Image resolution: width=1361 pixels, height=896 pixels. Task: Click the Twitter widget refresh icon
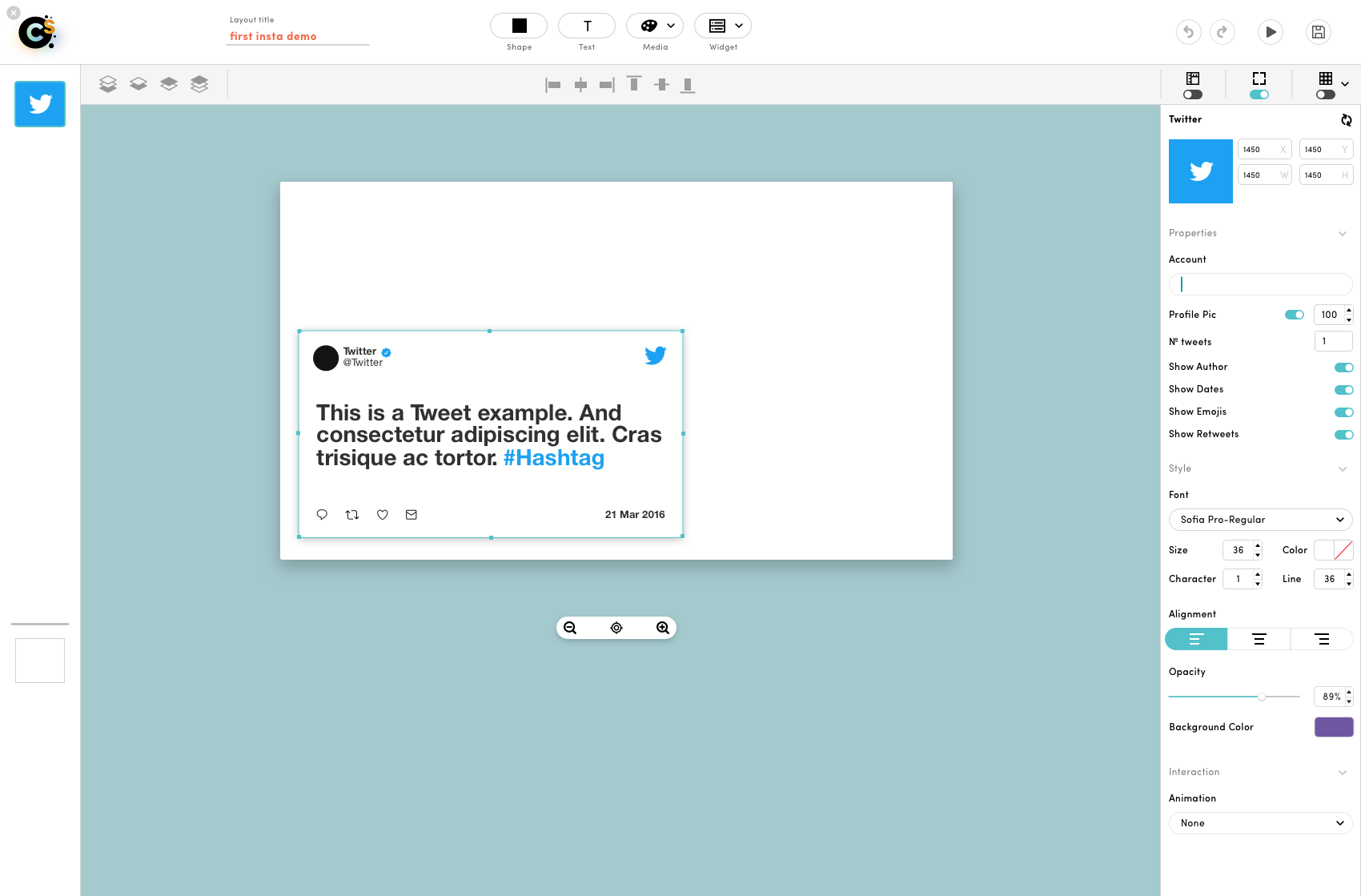[1347, 120]
